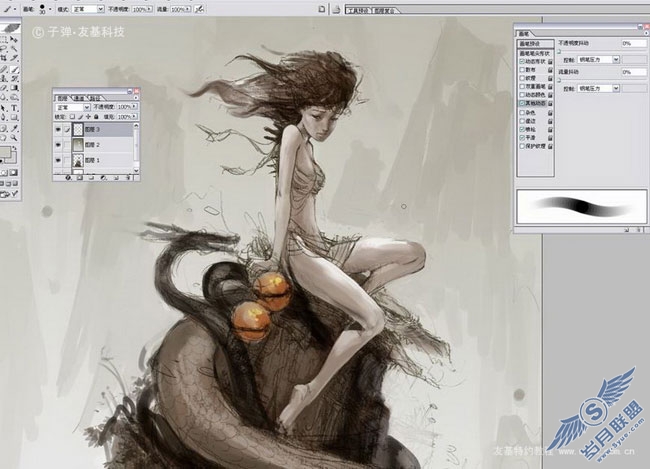Select the Shape tool
The width and height of the screenshot is (650, 469).
point(14,117)
